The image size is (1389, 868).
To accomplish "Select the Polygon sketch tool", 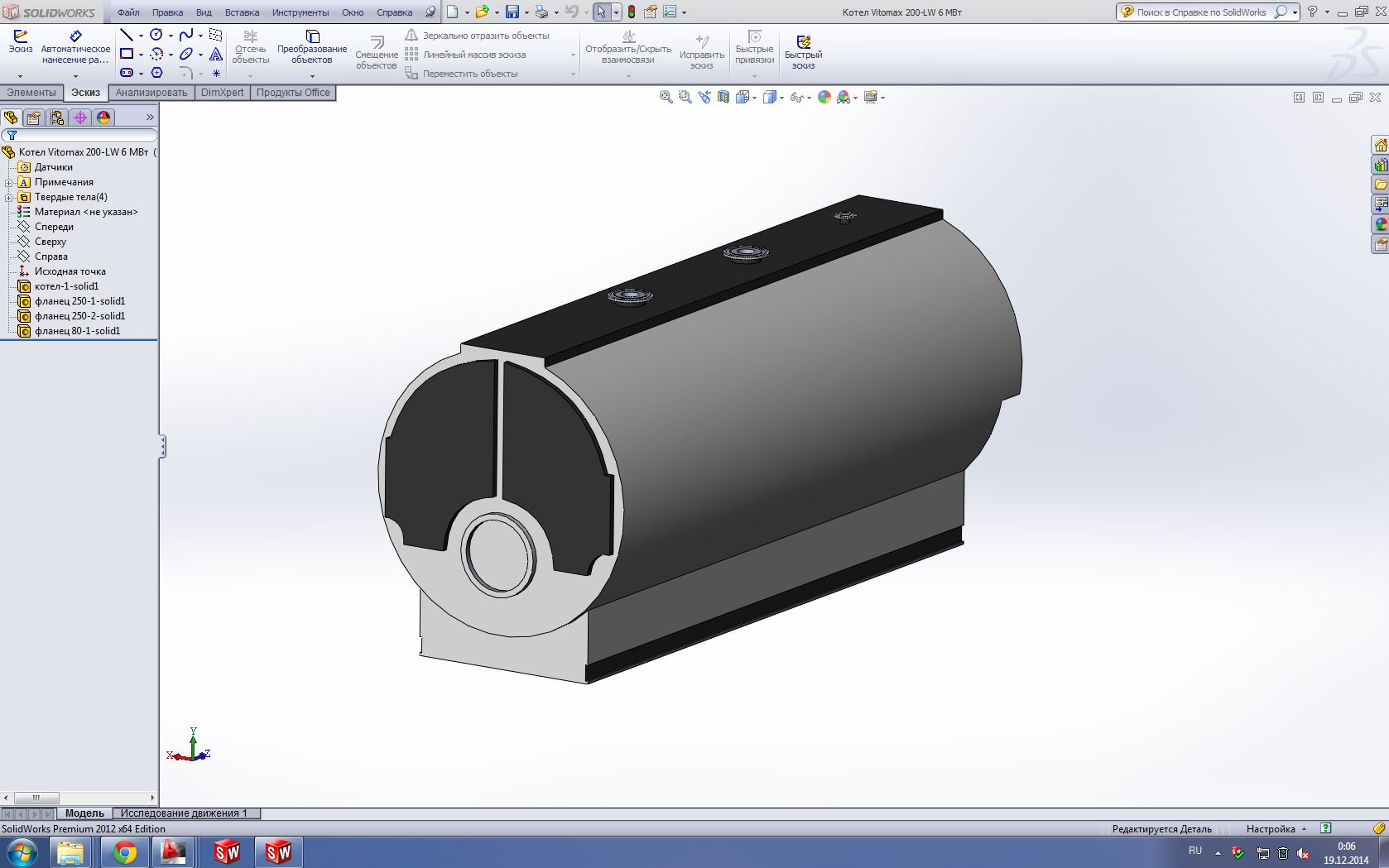I will coord(156,73).
